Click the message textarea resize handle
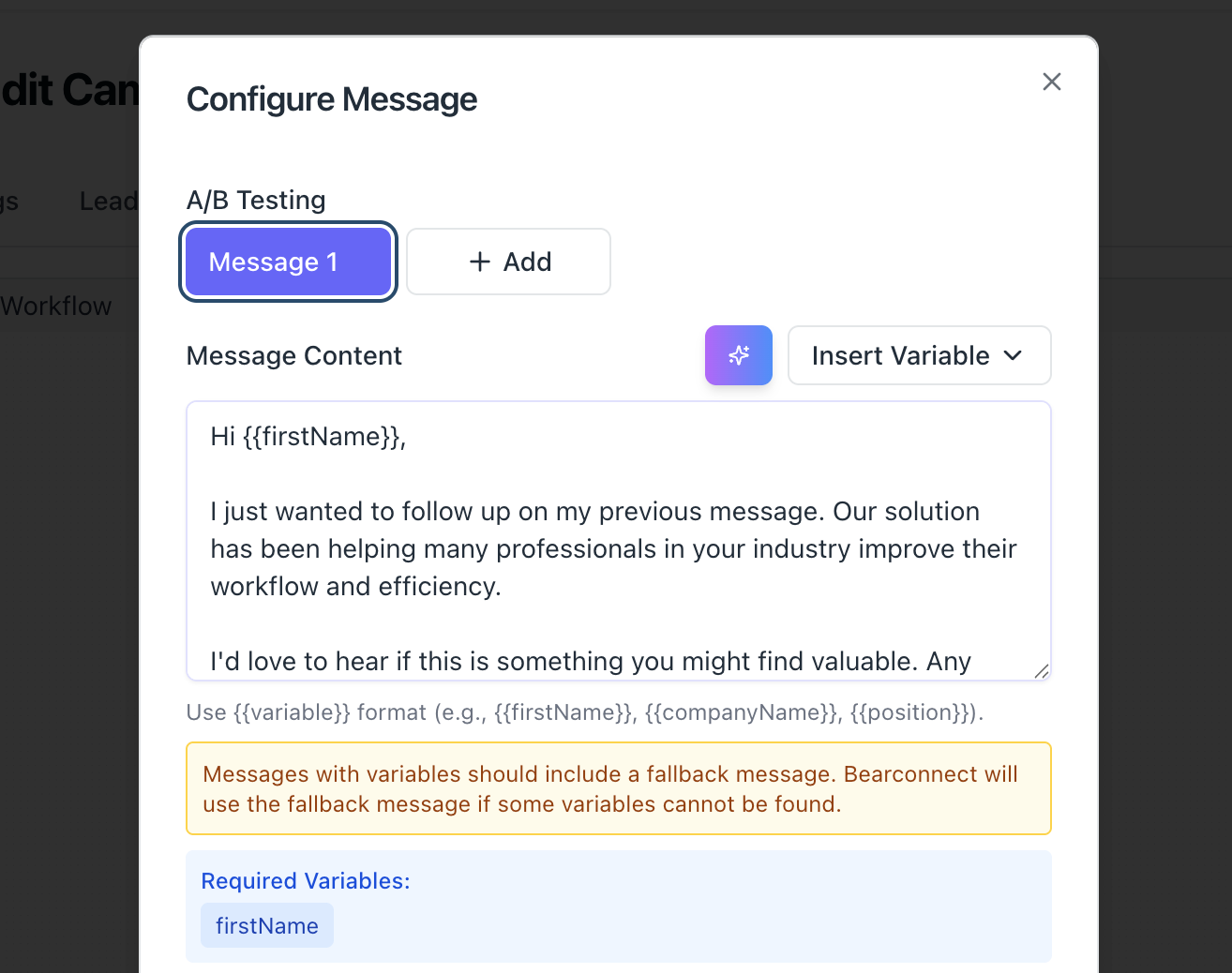This screenshot has width=1232, height=973. point(1041,670)
